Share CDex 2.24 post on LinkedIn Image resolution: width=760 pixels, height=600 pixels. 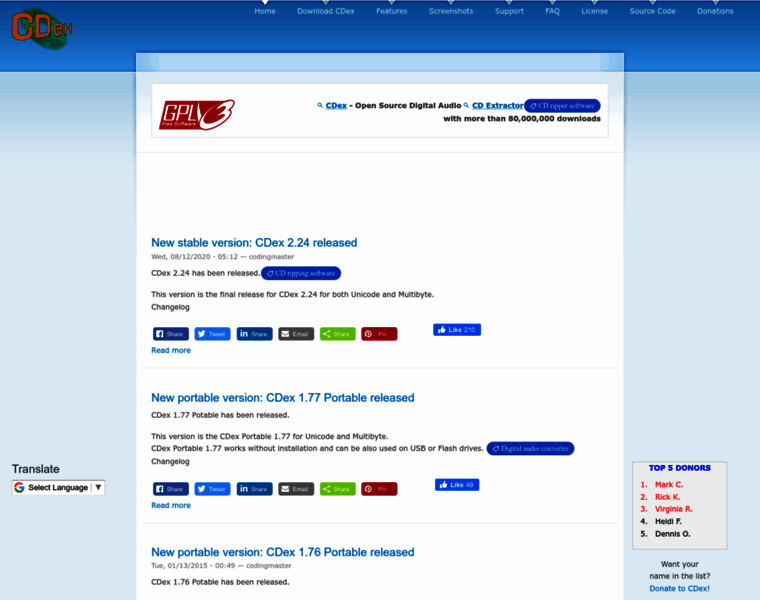pos(254,334)
